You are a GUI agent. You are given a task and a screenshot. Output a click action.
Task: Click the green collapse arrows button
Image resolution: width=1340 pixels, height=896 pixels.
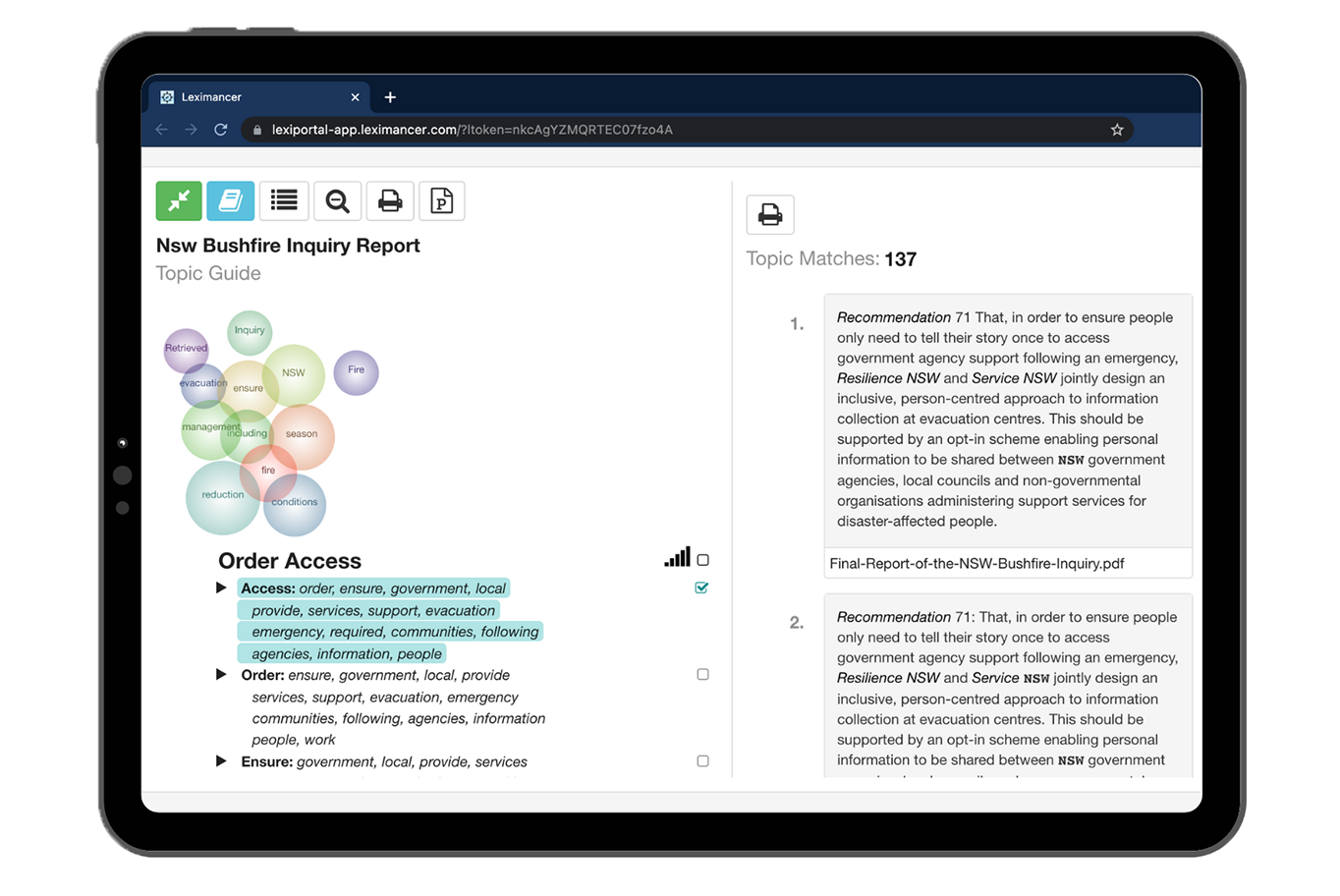[179, 201]
